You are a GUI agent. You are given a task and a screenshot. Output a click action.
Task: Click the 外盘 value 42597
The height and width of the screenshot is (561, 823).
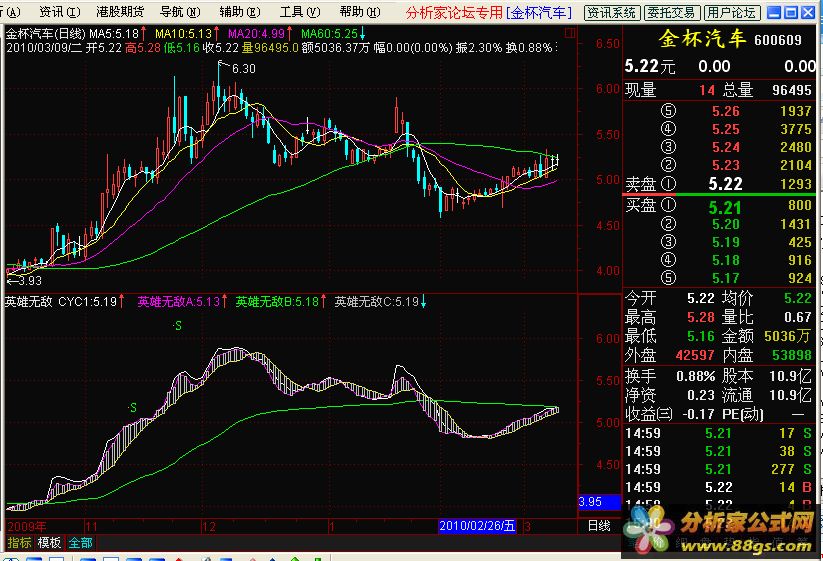pos(695,356)
